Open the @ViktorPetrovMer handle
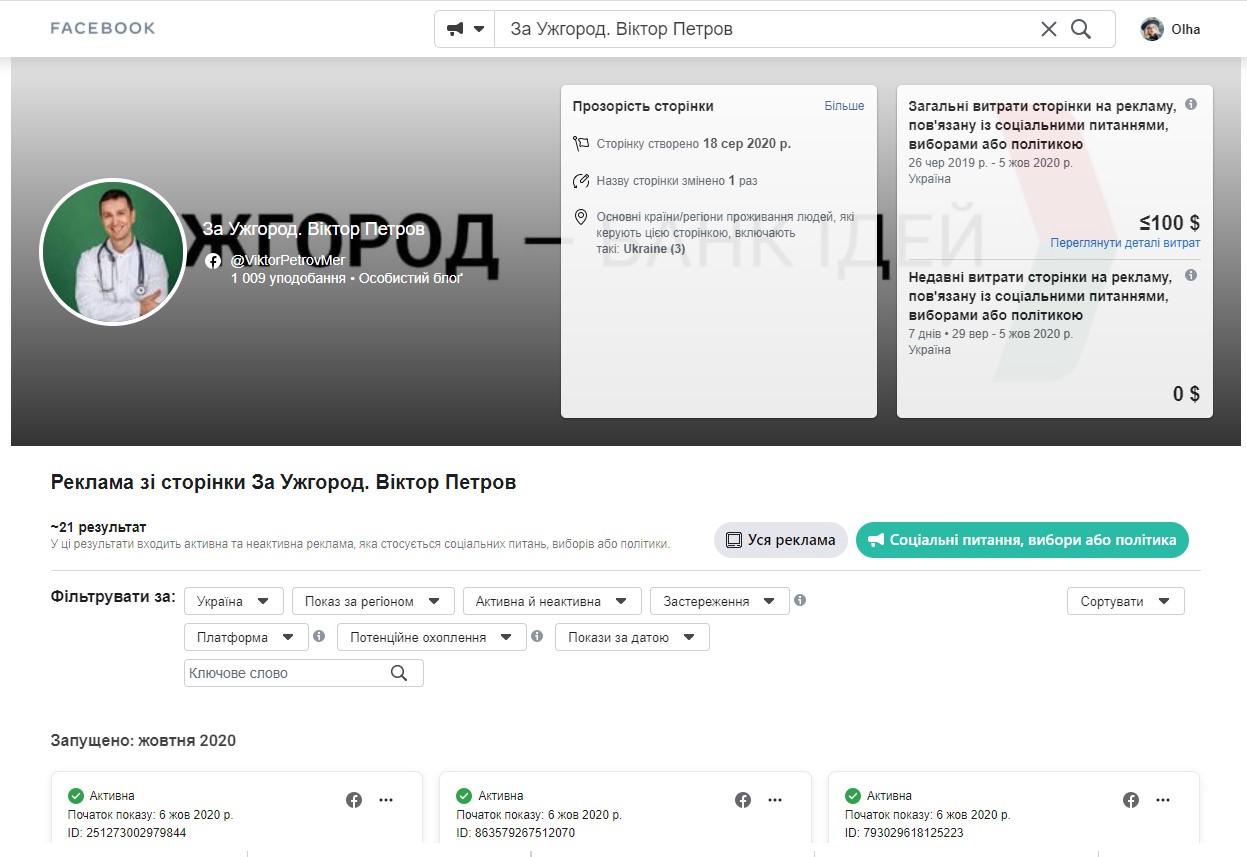This screenshot has width=1247, height=857. [x=288, y=260]
